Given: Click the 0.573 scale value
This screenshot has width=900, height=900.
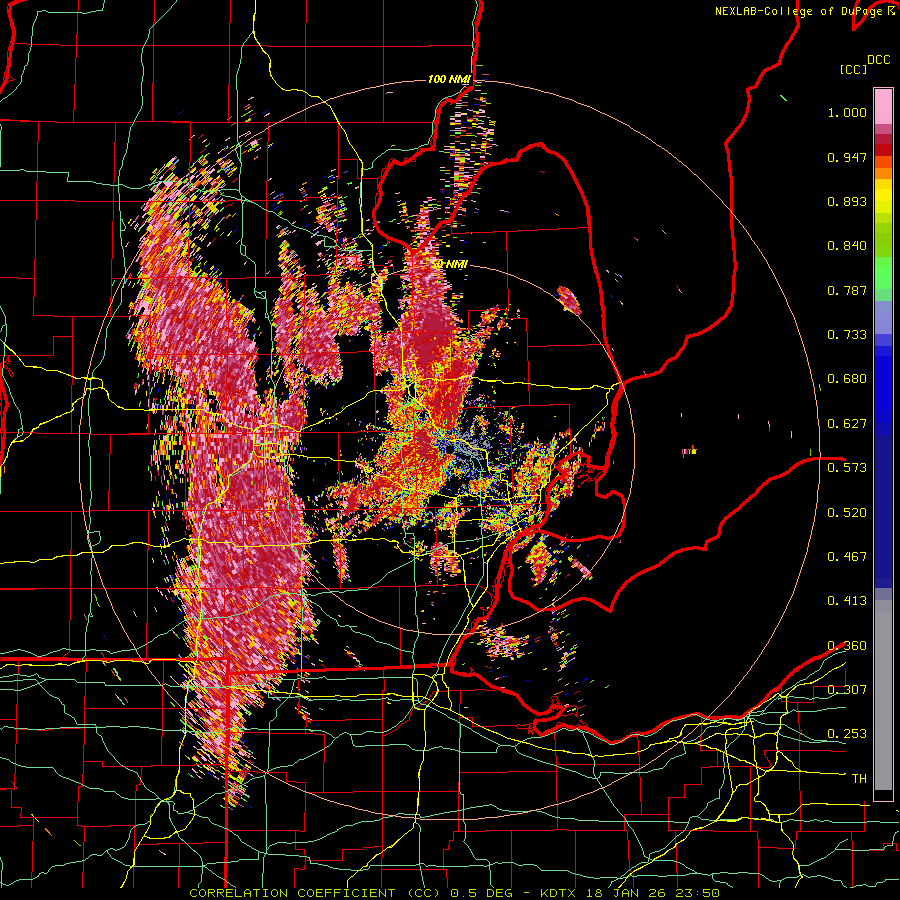Looking at the screenshot, I should pos(847,468).
